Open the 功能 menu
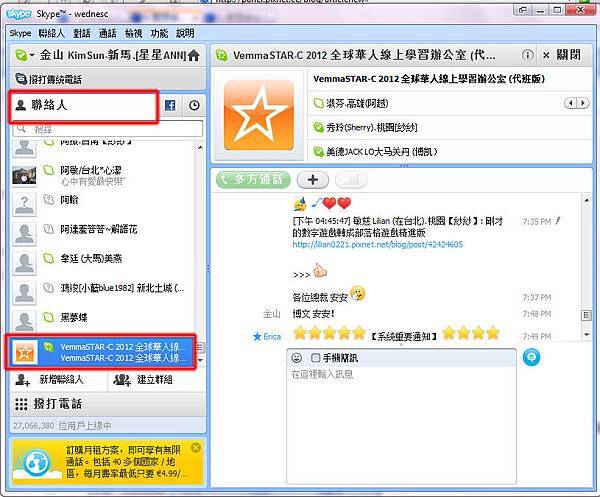This screenshot has width=600, height=497. coord(159,33)
